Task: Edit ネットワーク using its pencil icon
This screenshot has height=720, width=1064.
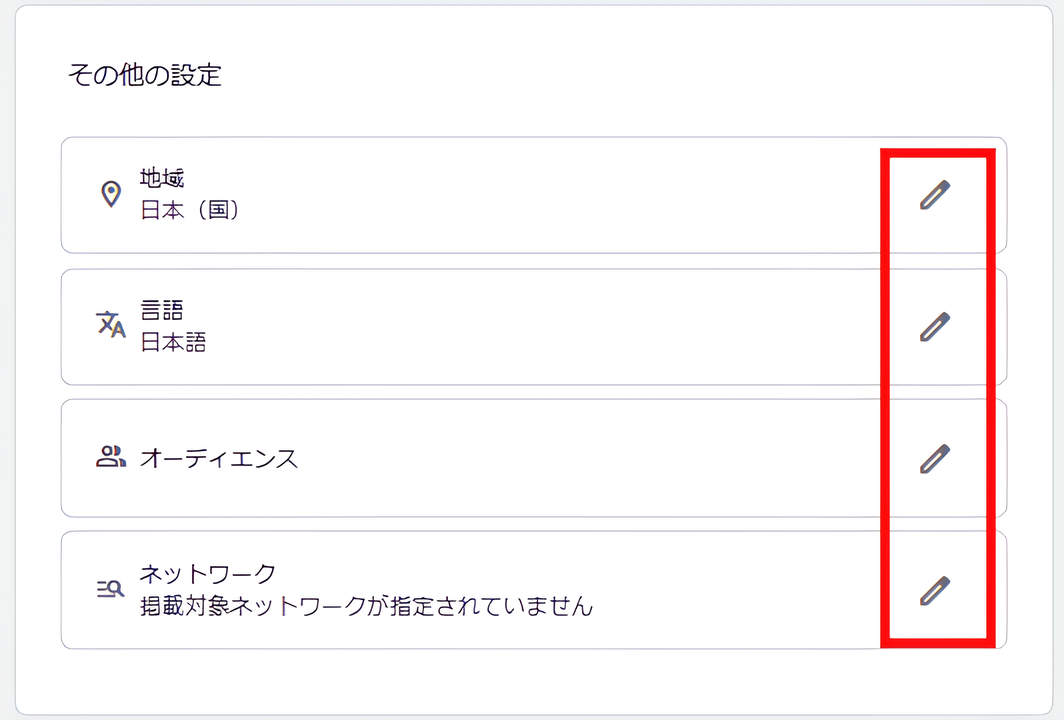Action: tap(932, 590)
